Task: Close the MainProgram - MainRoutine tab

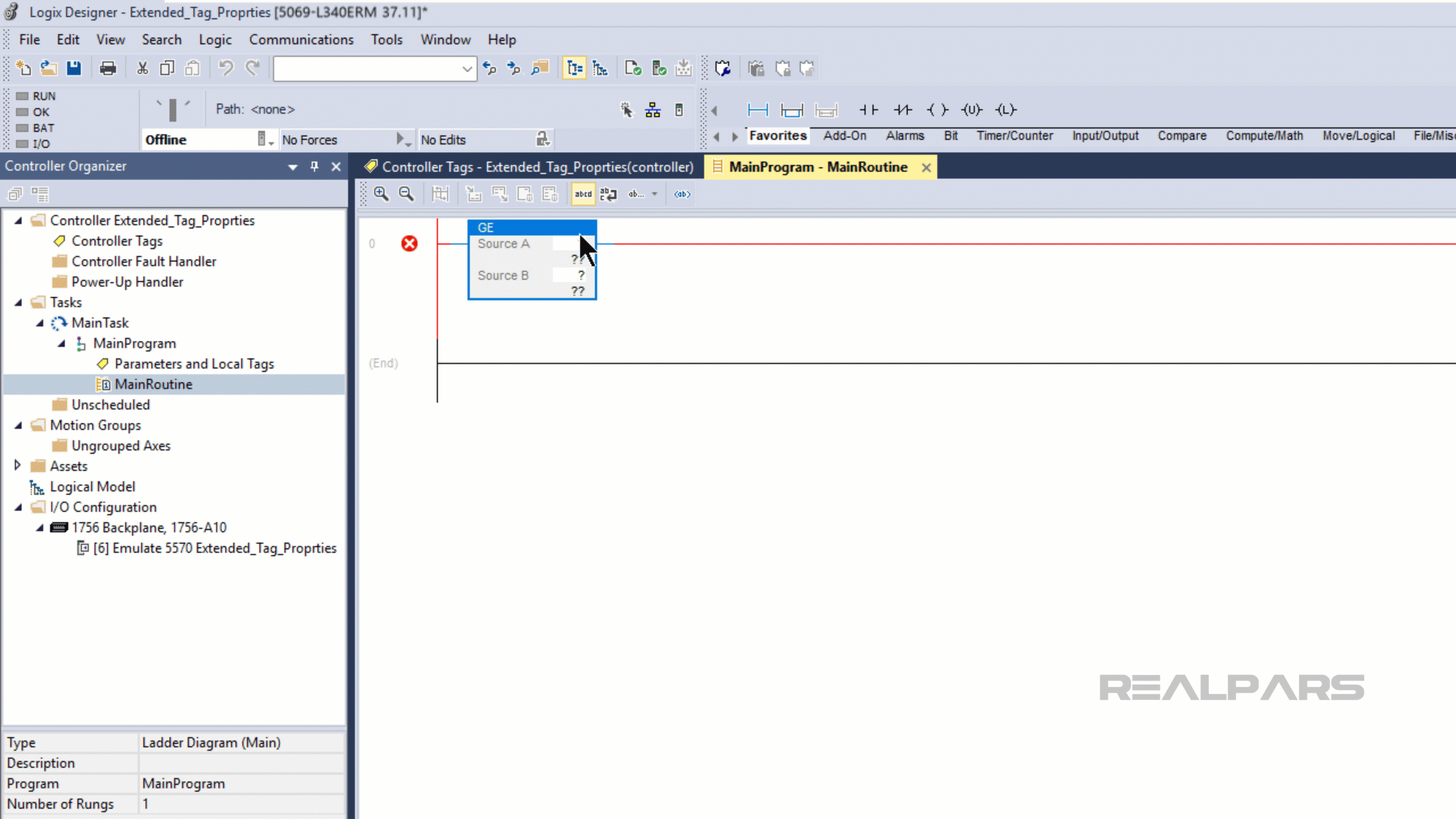Action: pyautogui.click(x=926, y=168)
